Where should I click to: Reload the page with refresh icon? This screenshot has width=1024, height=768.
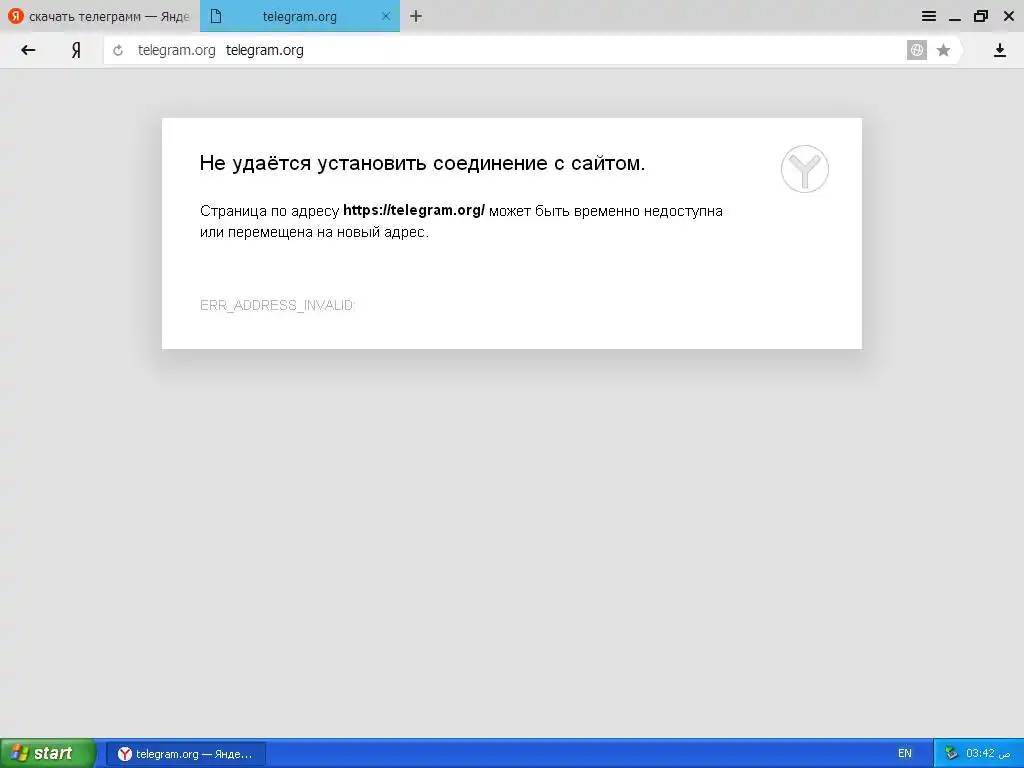click(118, 50)
